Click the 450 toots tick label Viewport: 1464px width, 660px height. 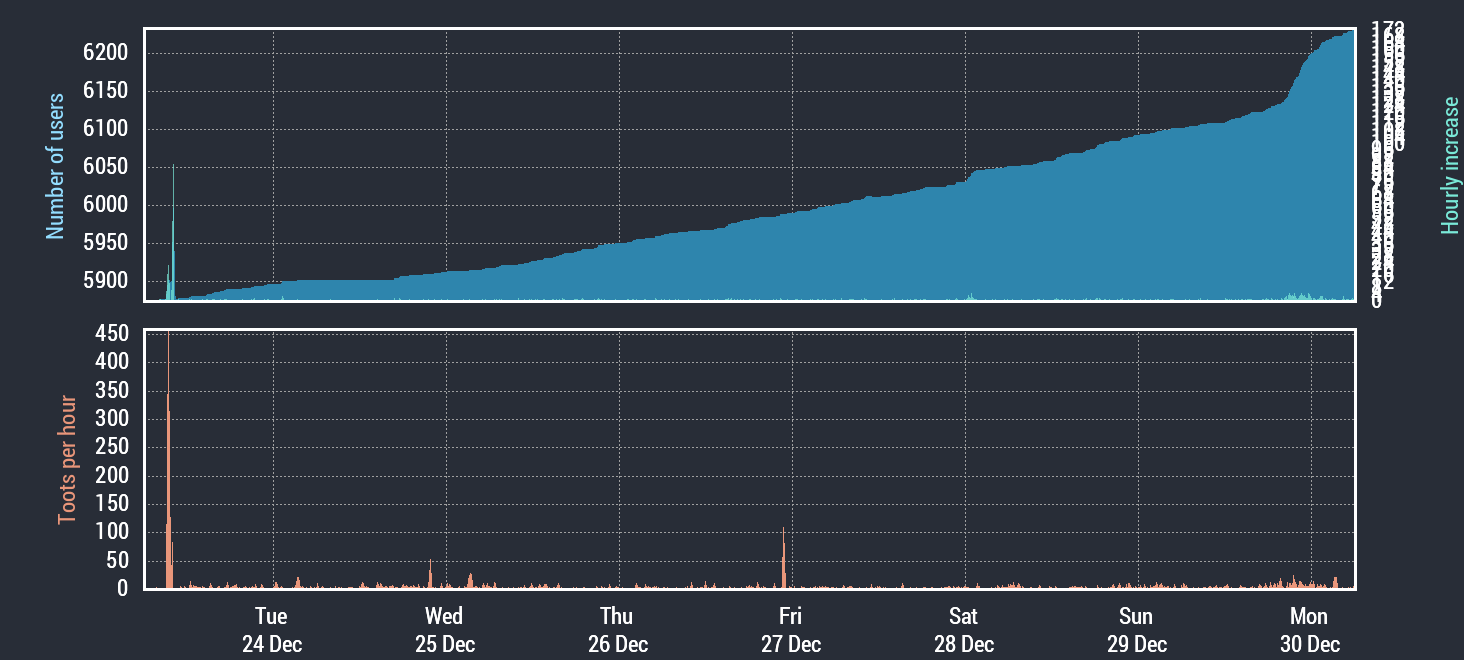pyautogui.click(x=111, y=334)
